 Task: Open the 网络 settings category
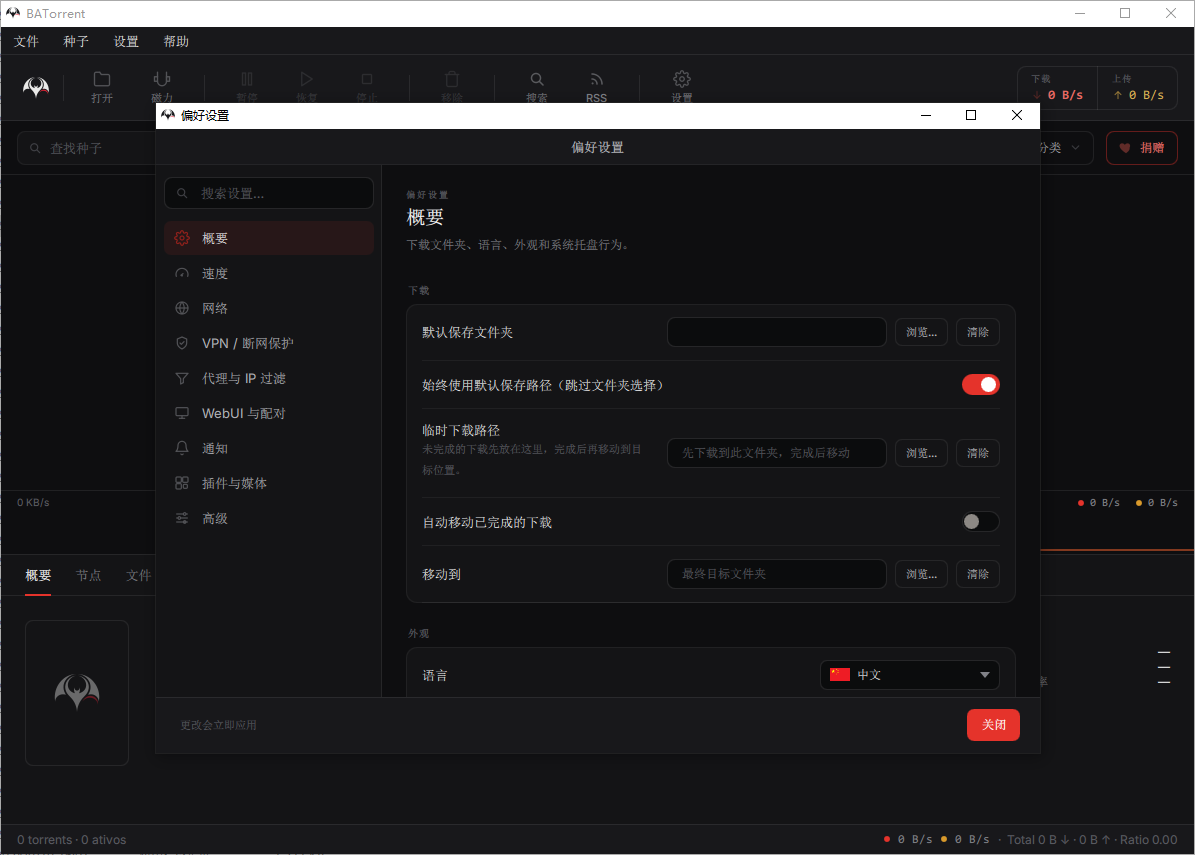coord(268,309)
